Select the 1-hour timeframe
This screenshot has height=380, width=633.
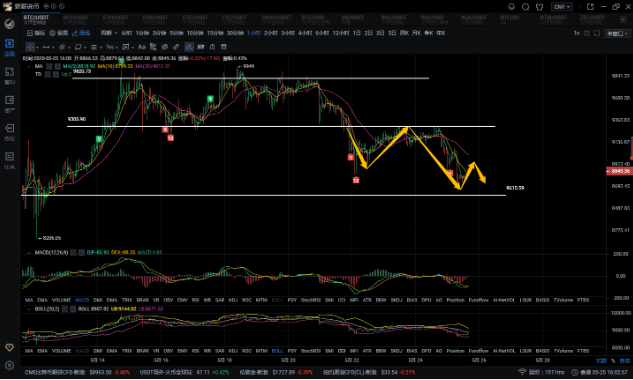pyautogui.click(x=254, y=33)
